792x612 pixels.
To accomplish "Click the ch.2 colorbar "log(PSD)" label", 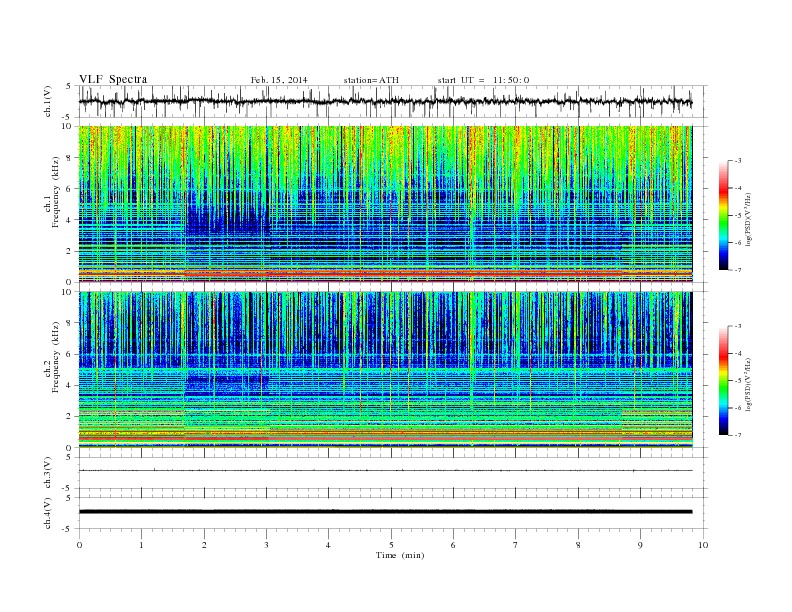I will click(x=748, y=384).
